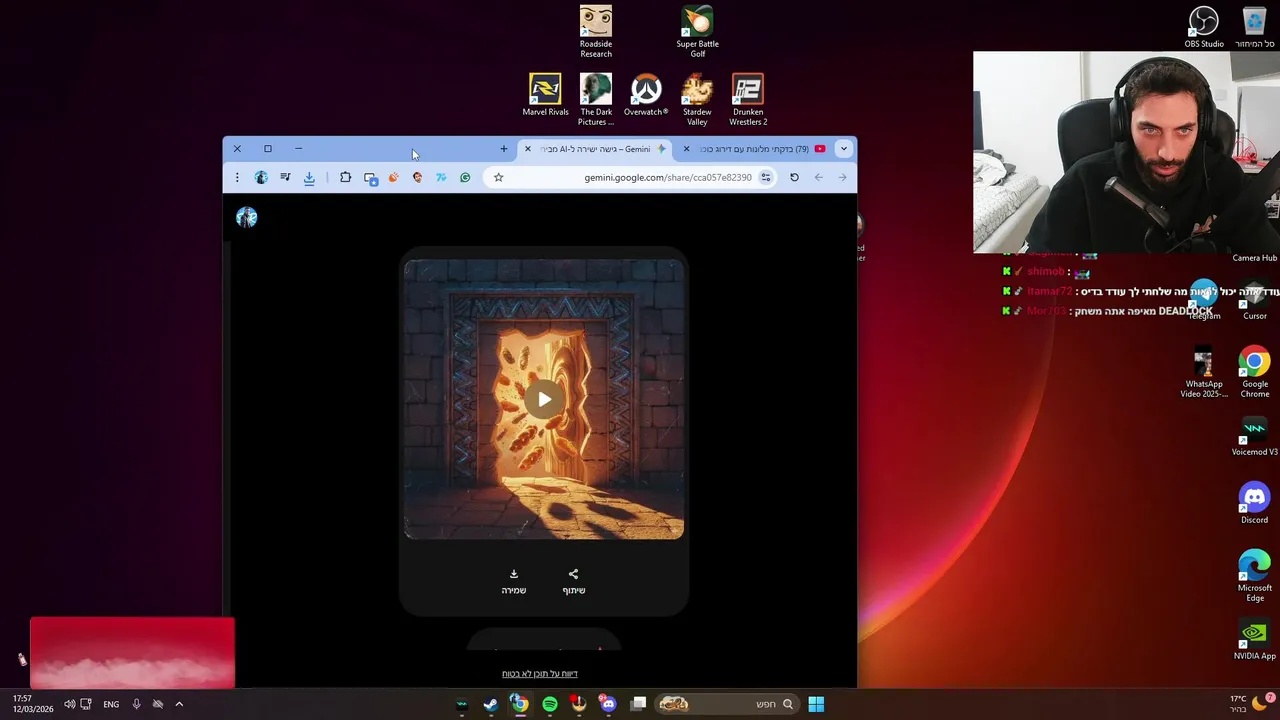Click the face avatar extension icon
The width and height of the screenshot is (1280, 720).
click(417, 177)
